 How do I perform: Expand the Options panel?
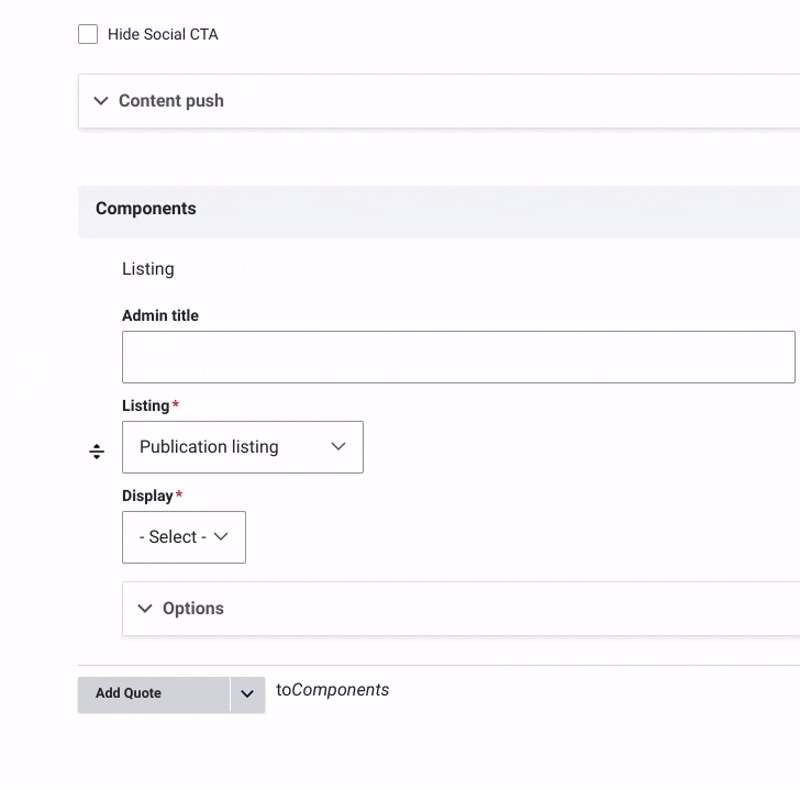(x=193, y=608)
